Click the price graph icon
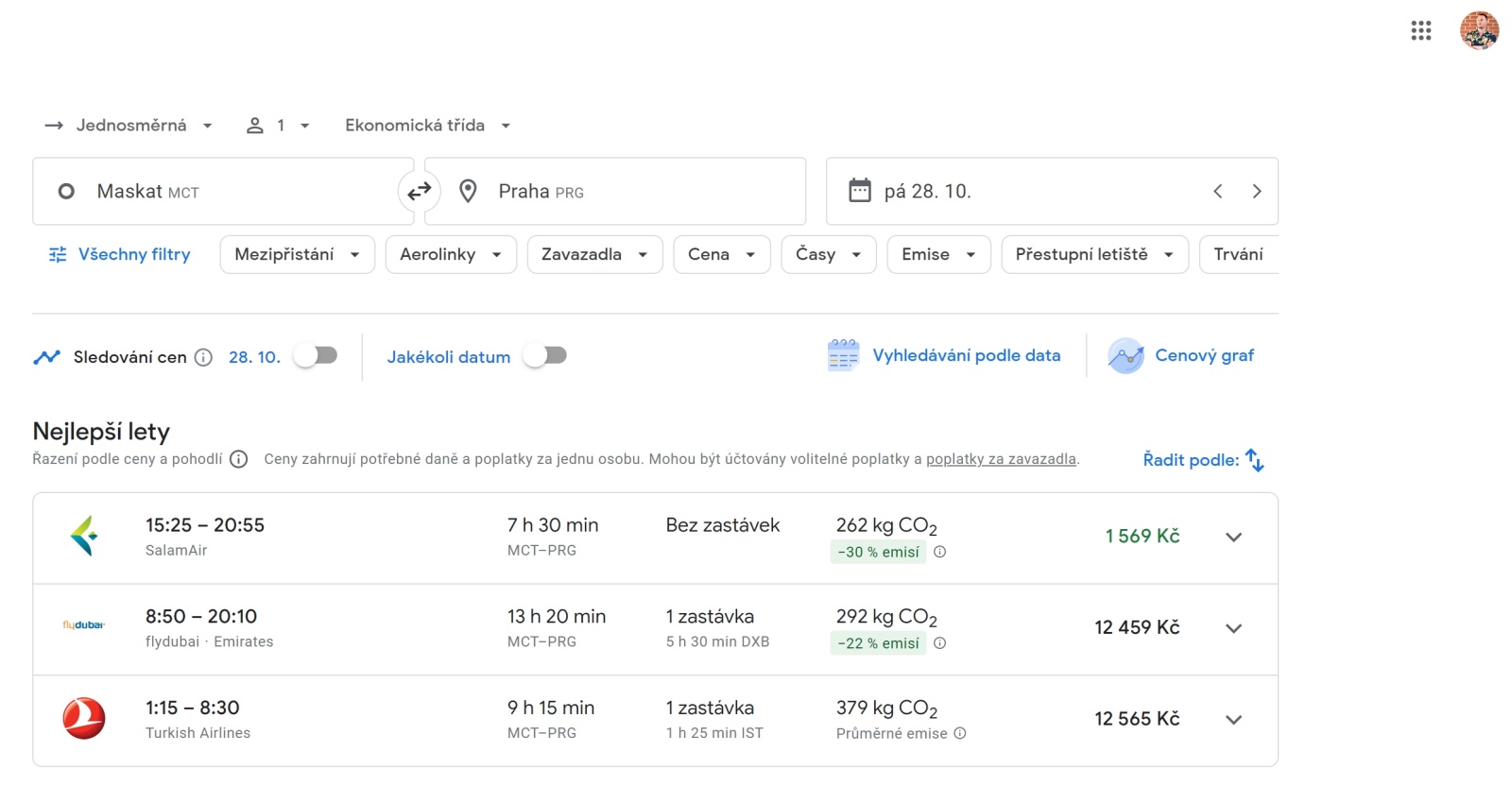 click(1125, 356)
